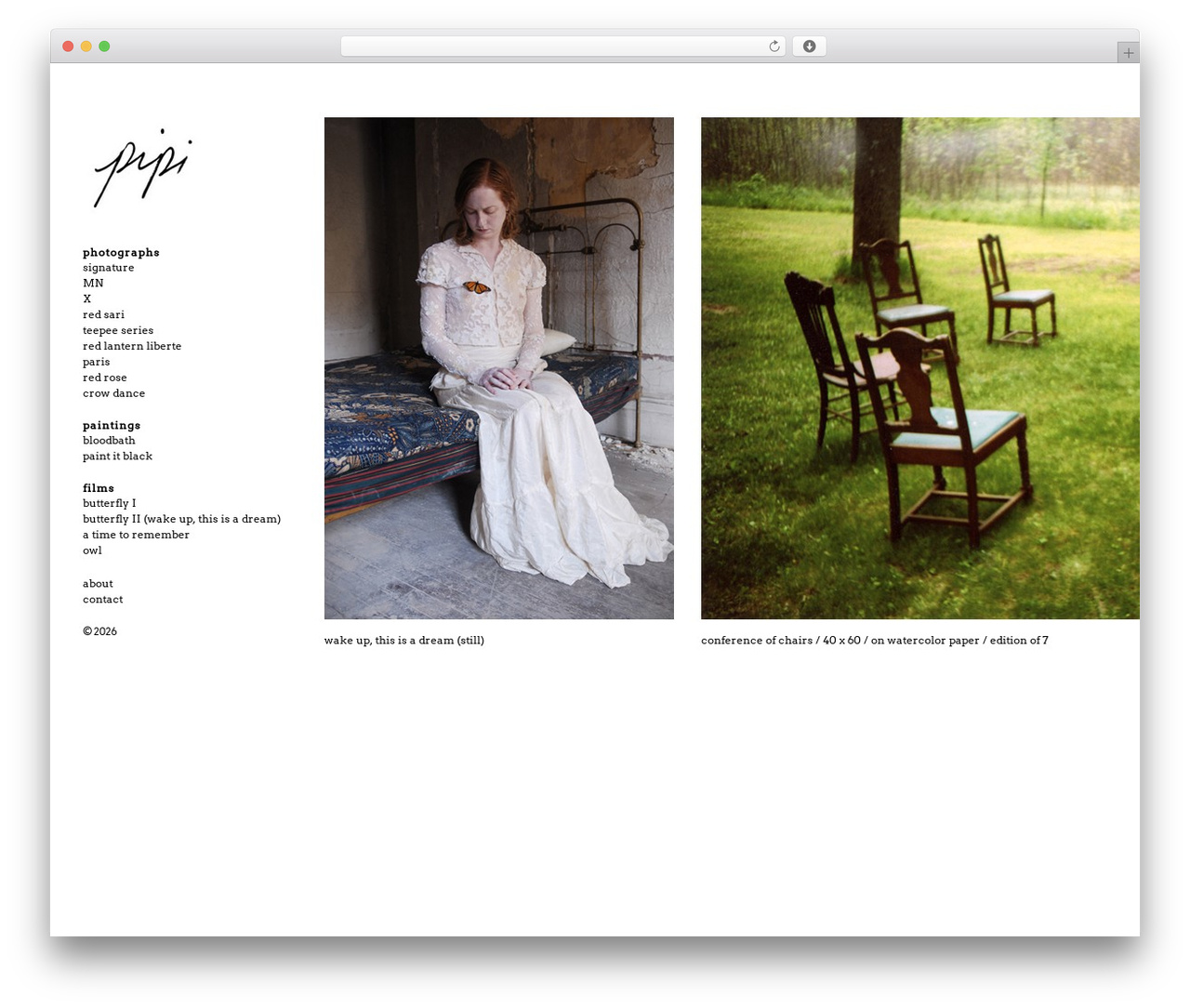The width and height of the screenshot is (1190, 1008).
Task: Open the bloodbath paintings
Action: pyautogui.click(x=109, y=441)
